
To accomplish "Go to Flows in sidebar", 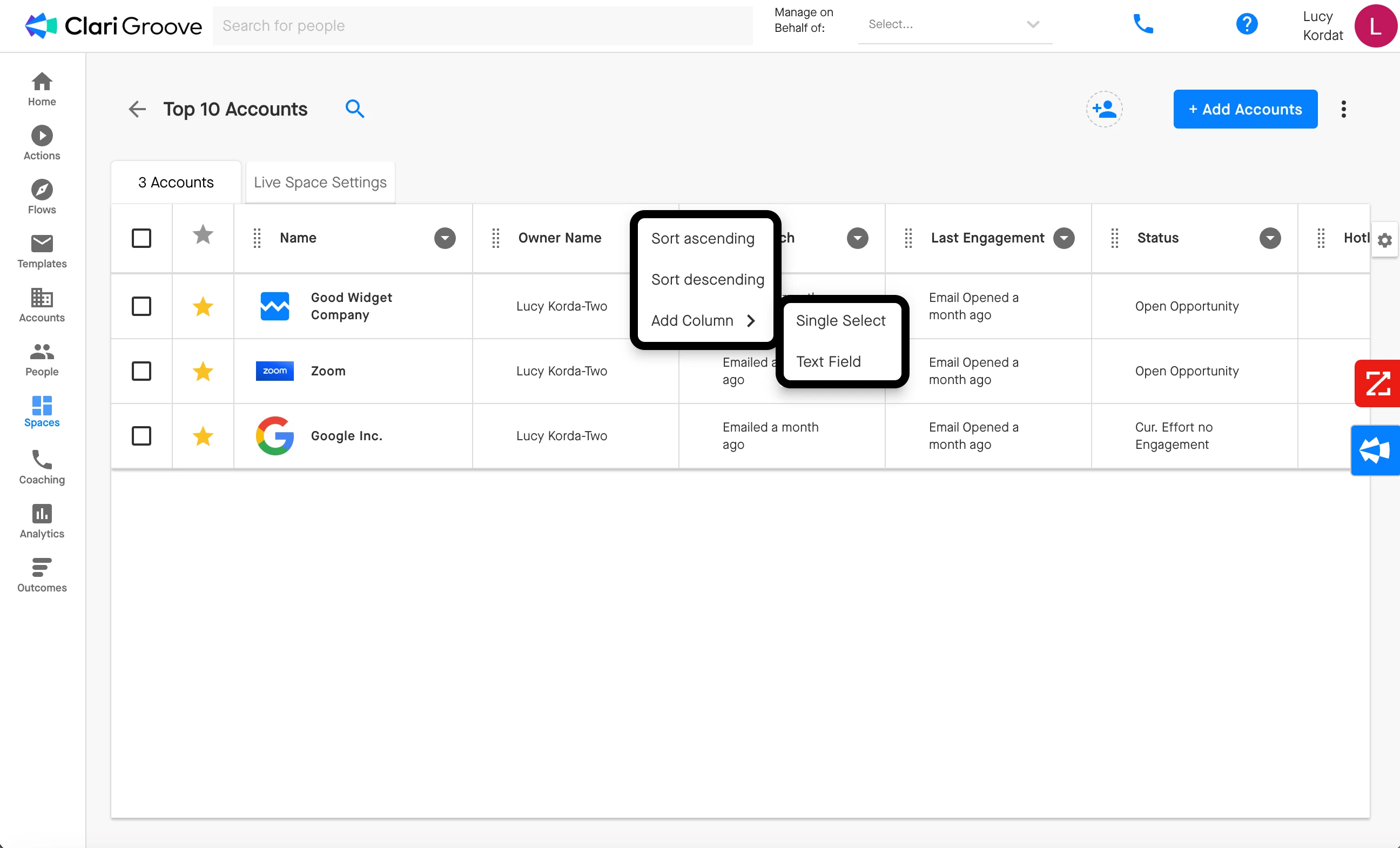I will pos(42,197).
